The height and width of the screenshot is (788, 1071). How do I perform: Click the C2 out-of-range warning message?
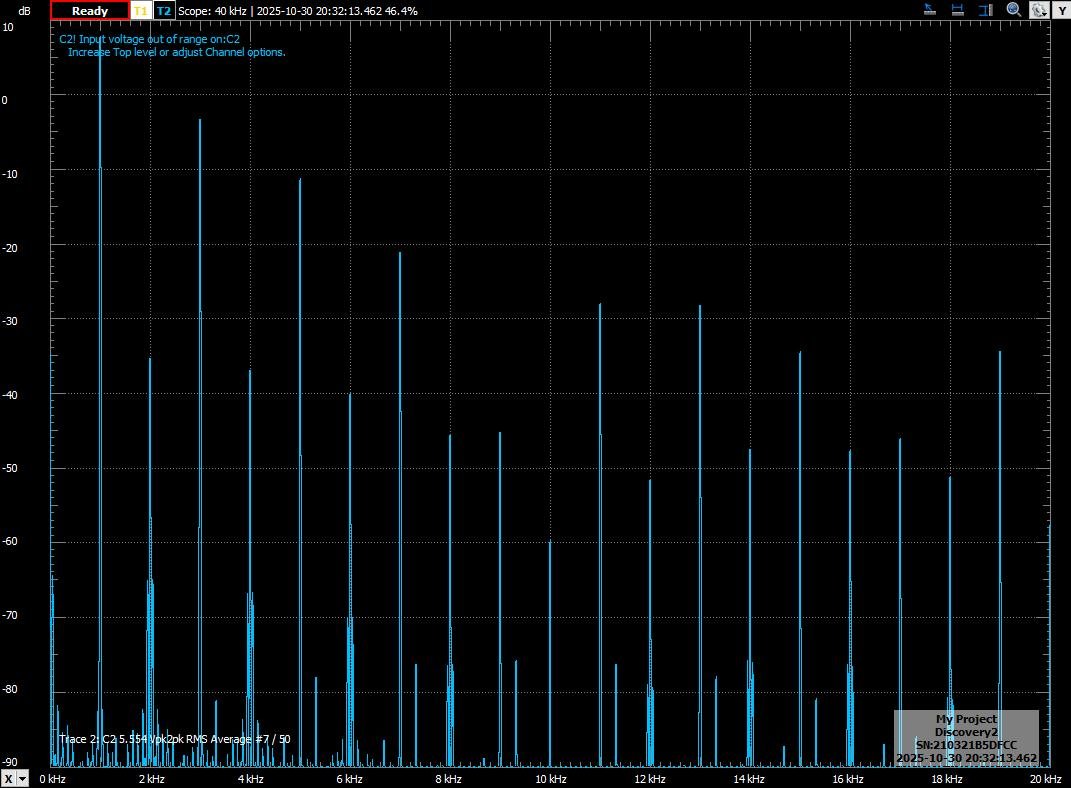click(172, 45)
